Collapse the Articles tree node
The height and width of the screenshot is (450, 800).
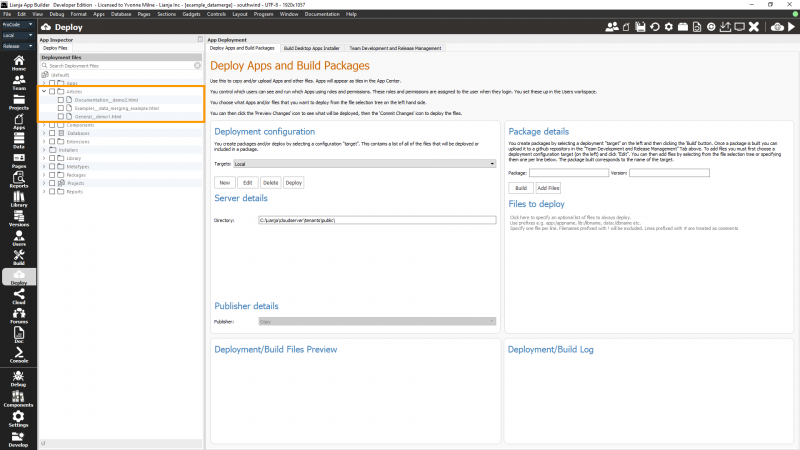44,92
